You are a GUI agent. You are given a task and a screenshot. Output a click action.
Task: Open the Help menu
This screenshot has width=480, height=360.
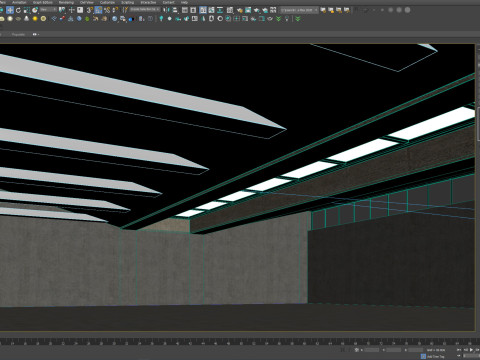(x=184, y=2)
